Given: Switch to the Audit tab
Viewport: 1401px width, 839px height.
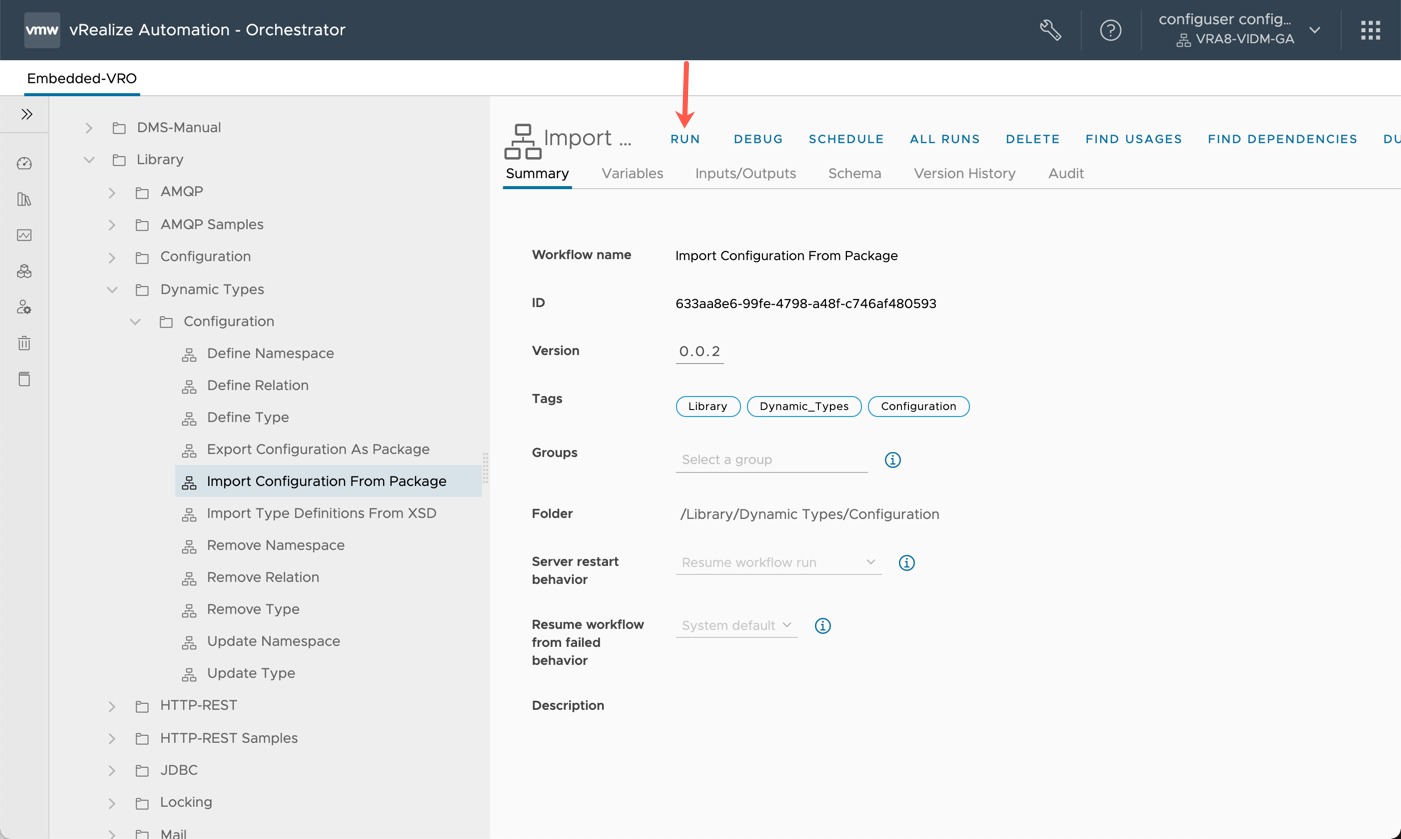Looking at the screenshot, I should [1066, 173].
